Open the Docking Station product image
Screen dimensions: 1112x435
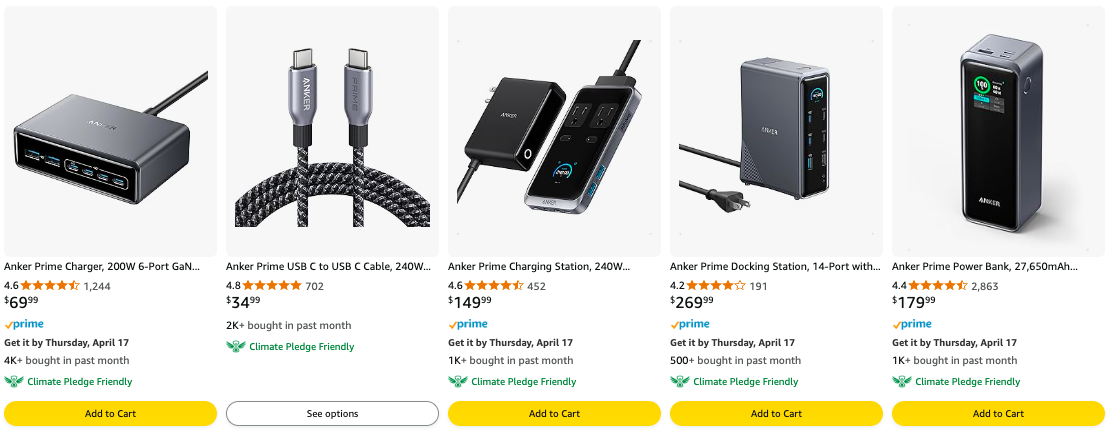tap(776, 132)
